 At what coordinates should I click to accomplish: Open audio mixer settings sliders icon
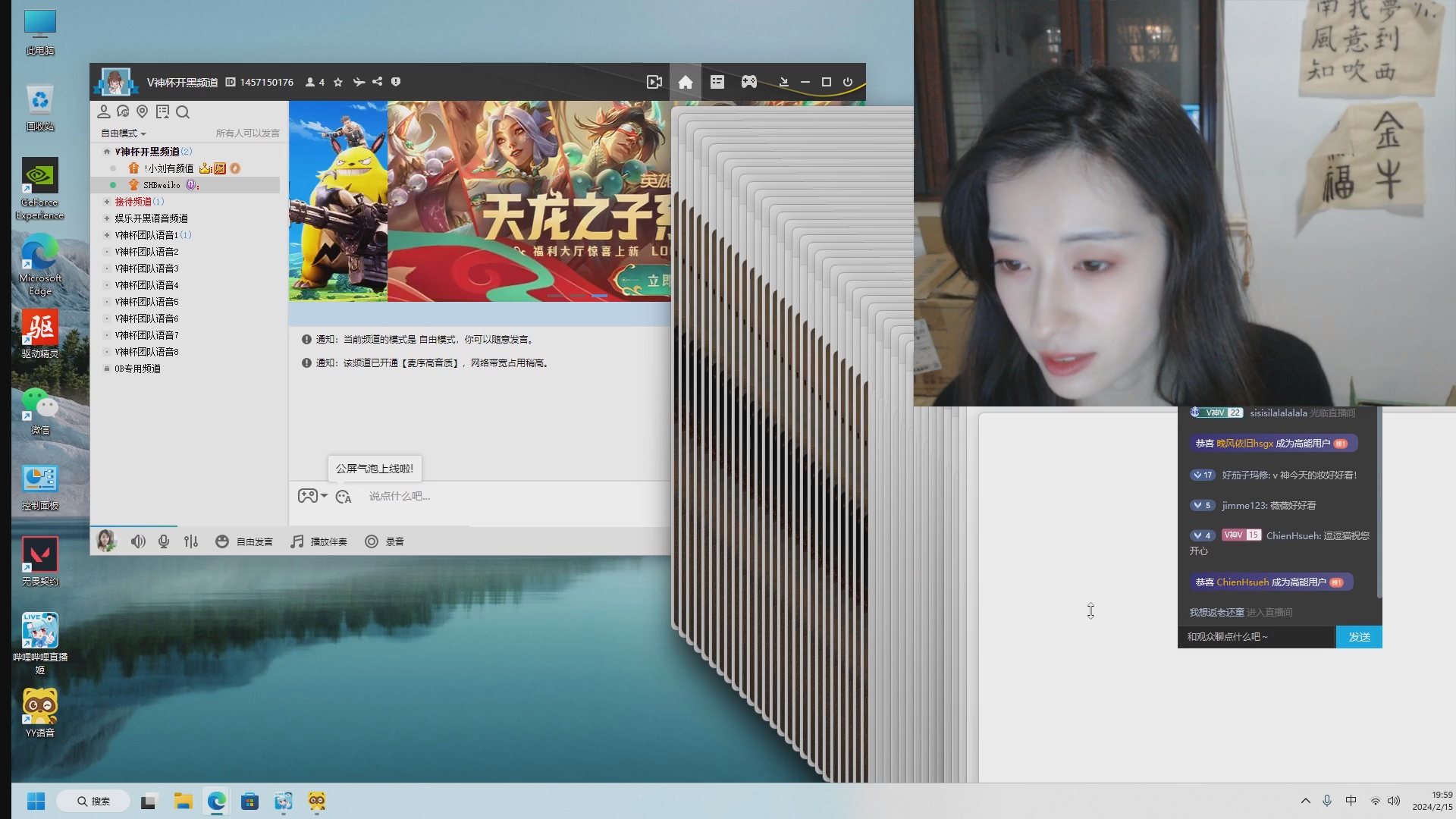click(x=191, y=541)
